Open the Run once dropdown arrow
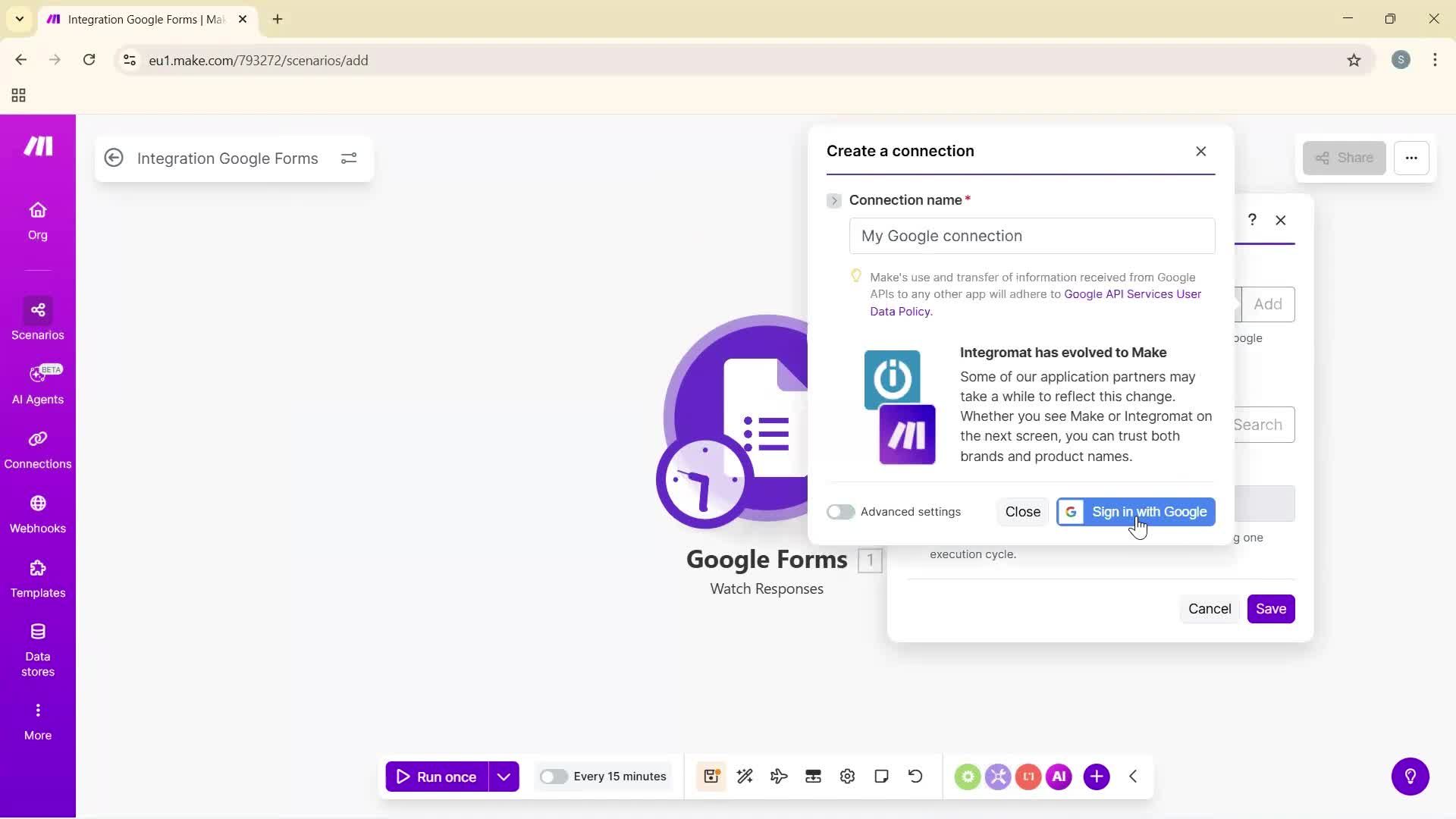The width and height of the screenshot is (1456, 819). [504, 777]
